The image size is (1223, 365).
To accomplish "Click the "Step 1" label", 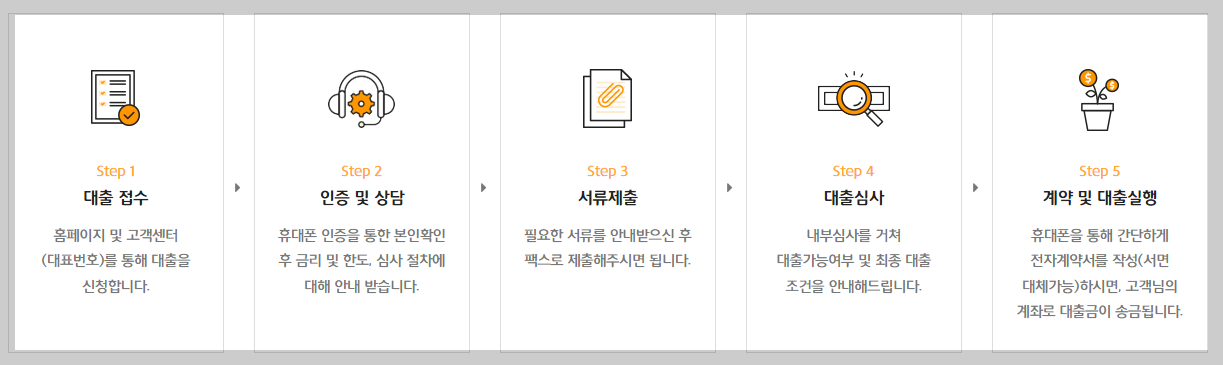I will click(116, 171).
